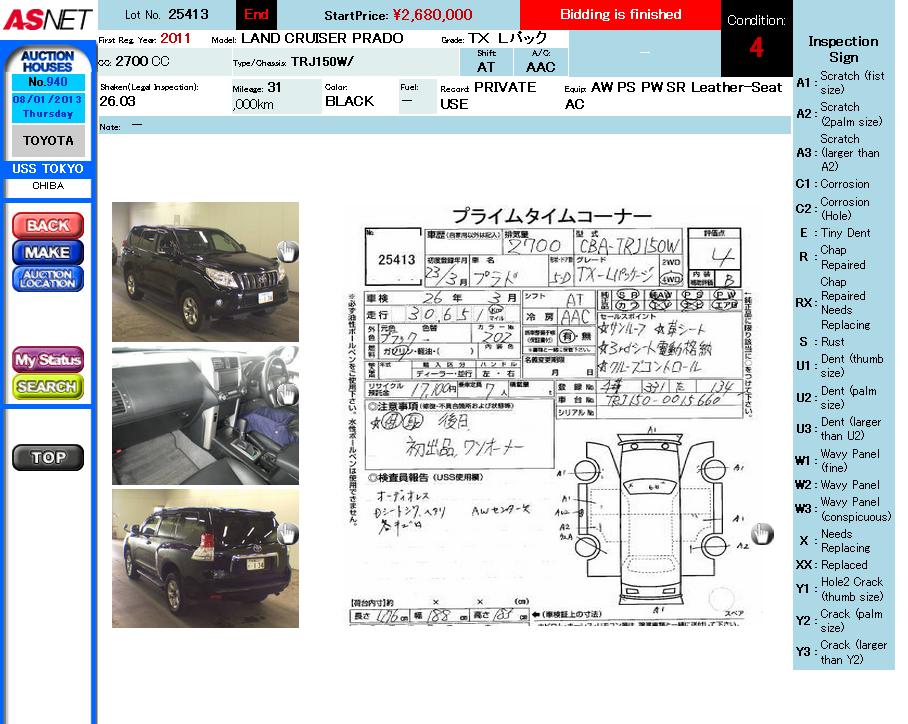
Task: Click the green SEARCH button
Action: 47,386
